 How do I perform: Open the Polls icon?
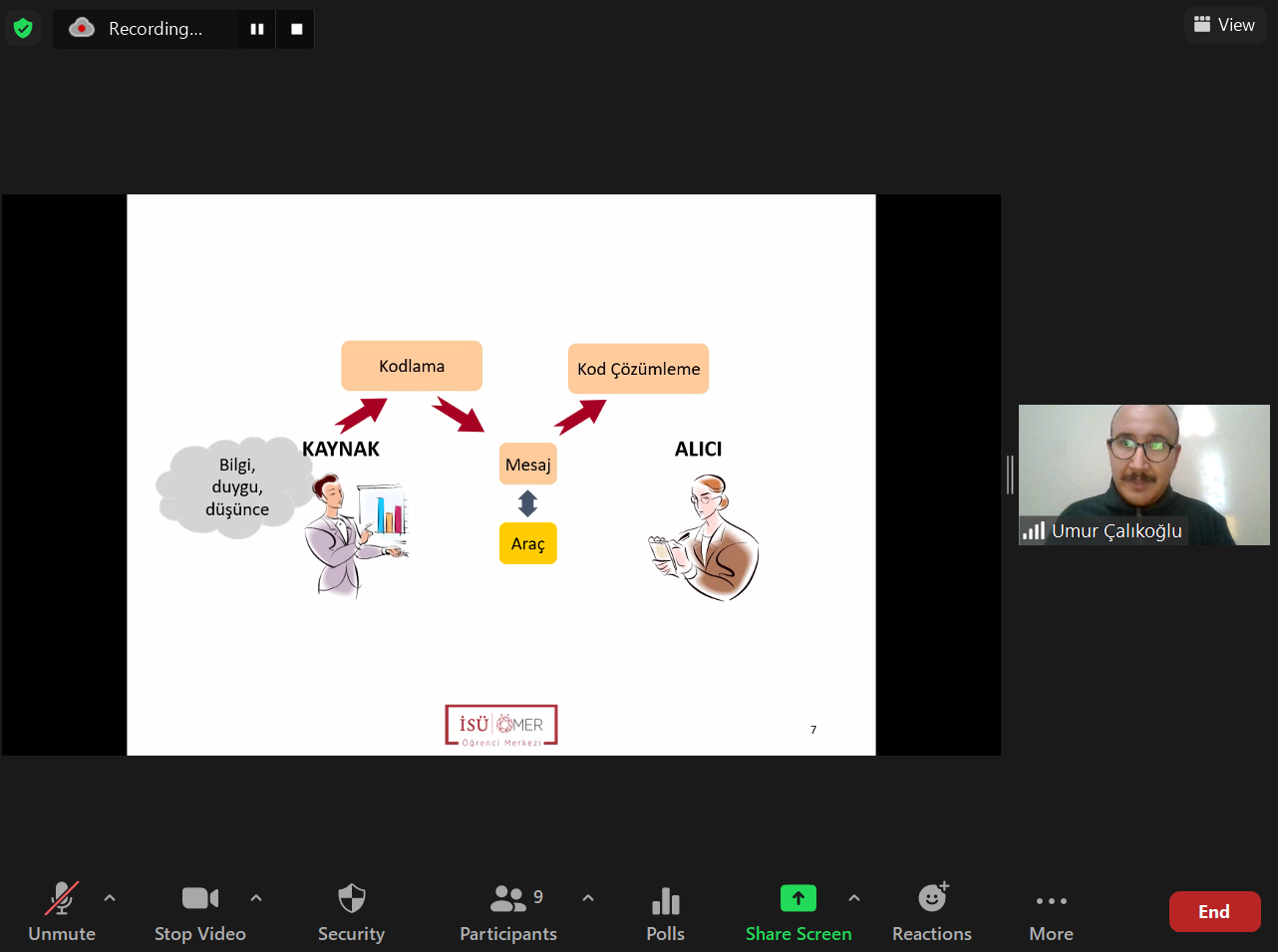[x=665, y=911]
